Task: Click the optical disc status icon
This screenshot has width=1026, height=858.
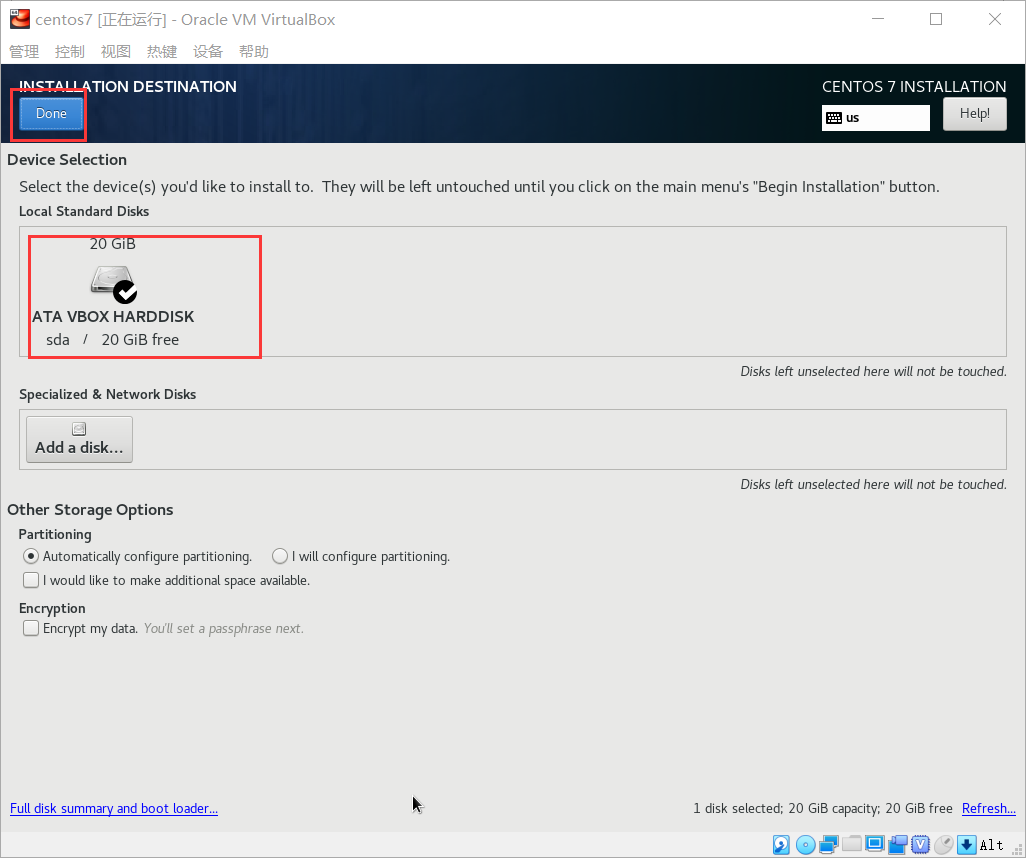Action: click(805, 845)
